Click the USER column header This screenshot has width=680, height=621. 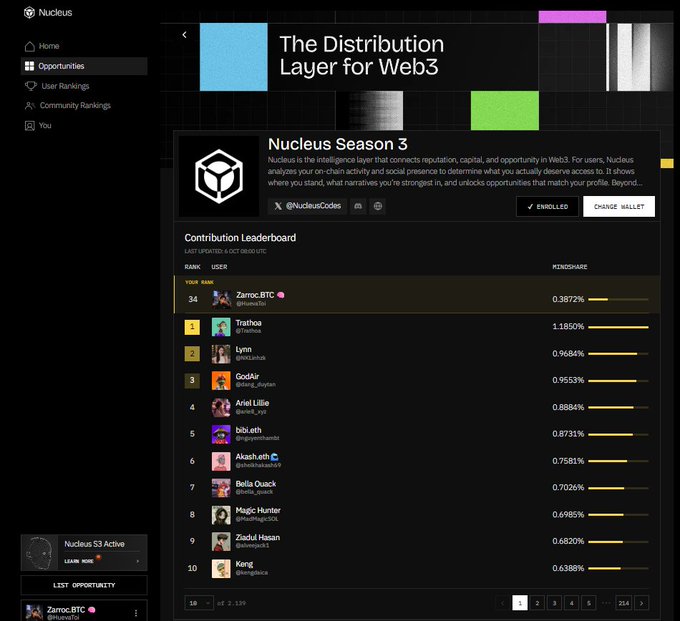(219, 267)
